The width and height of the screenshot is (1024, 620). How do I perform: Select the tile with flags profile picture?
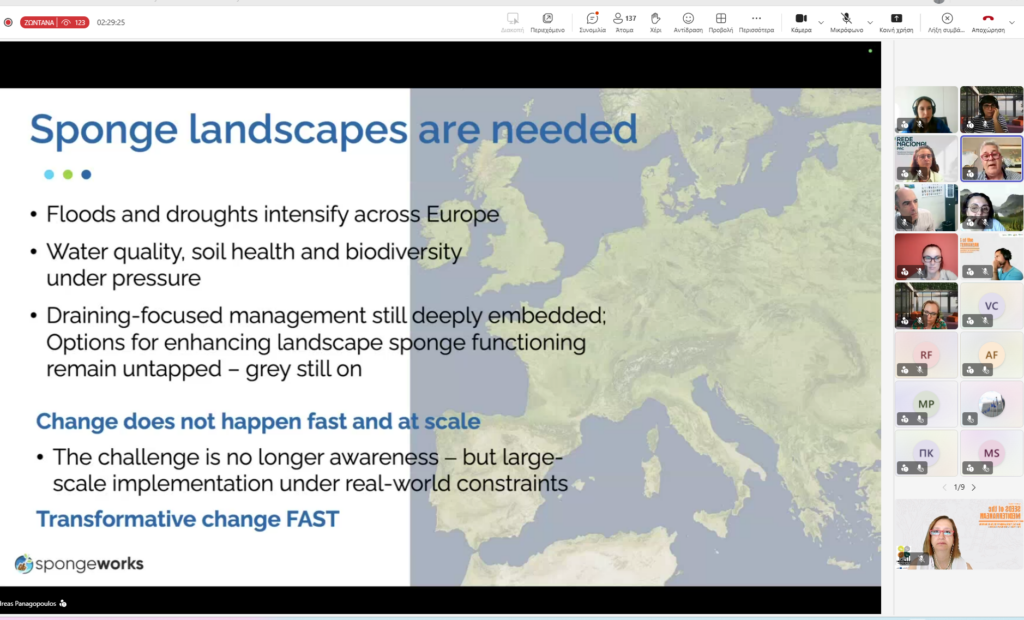[x=991, y=404]
